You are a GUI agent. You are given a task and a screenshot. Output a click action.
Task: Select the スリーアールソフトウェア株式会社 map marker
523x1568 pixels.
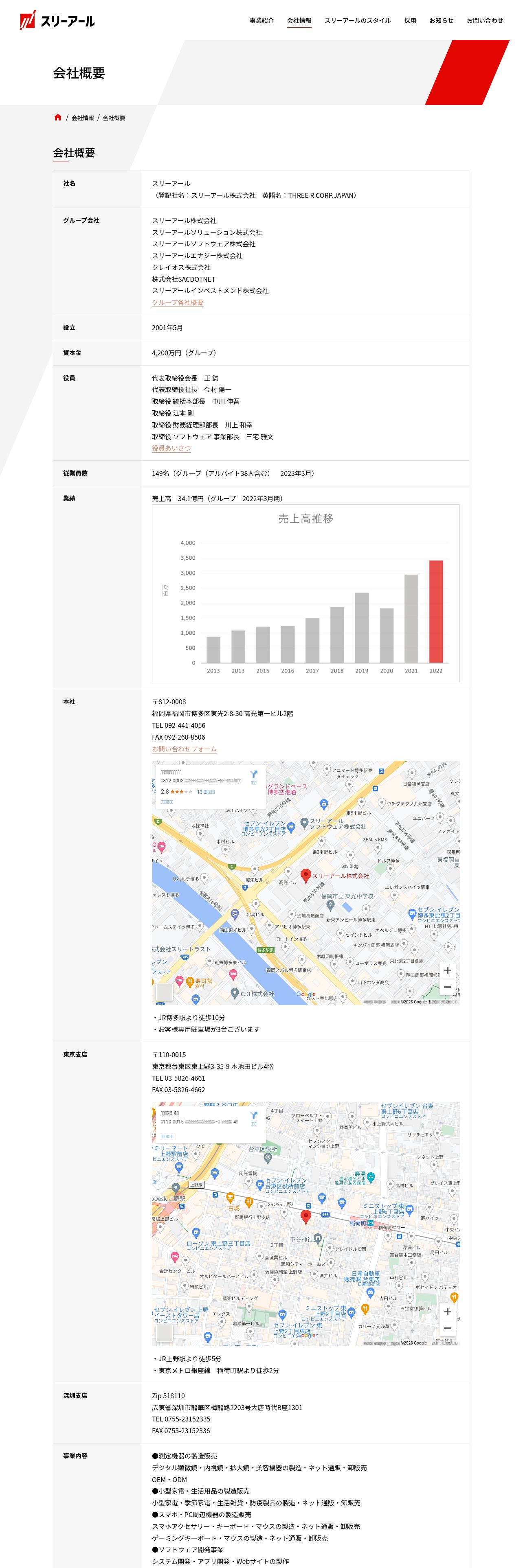[x=304, y=823]
